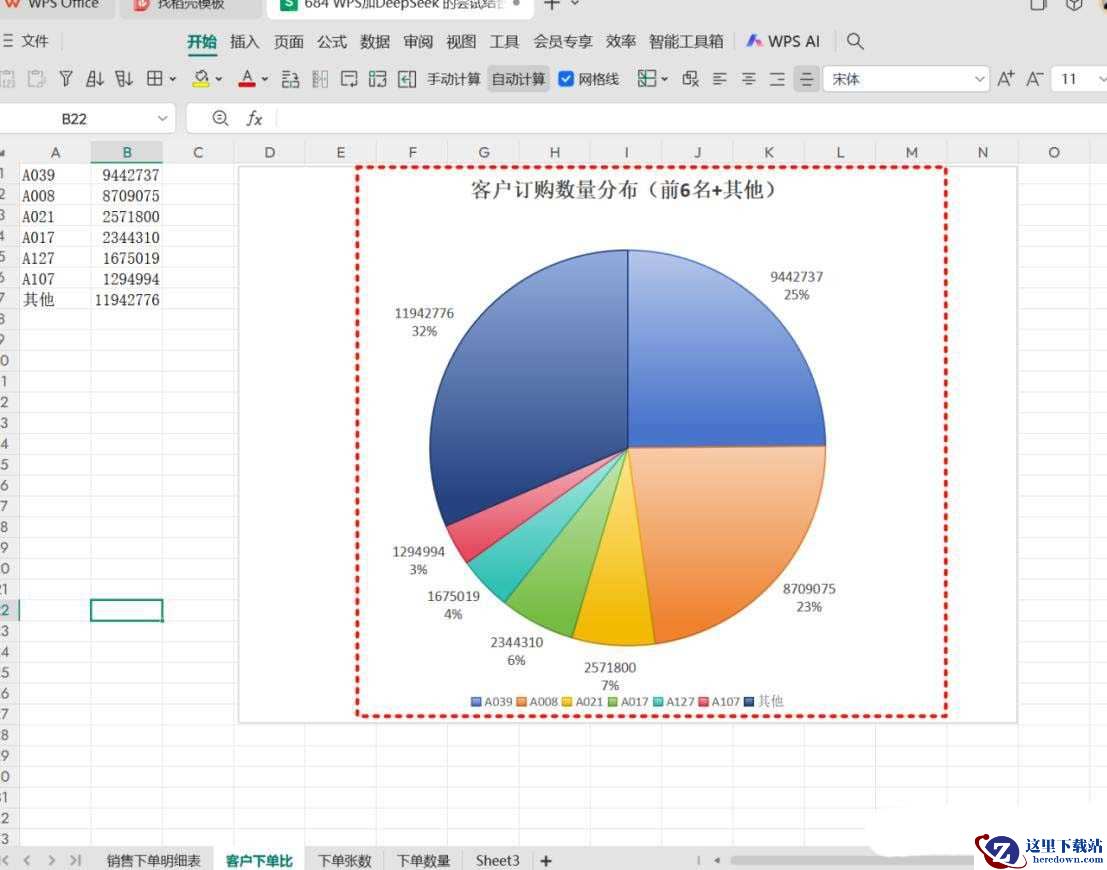Switch to the 视图 ribbon tab
The width and height of the screenshot is (1107, 870).
(461, 42)
